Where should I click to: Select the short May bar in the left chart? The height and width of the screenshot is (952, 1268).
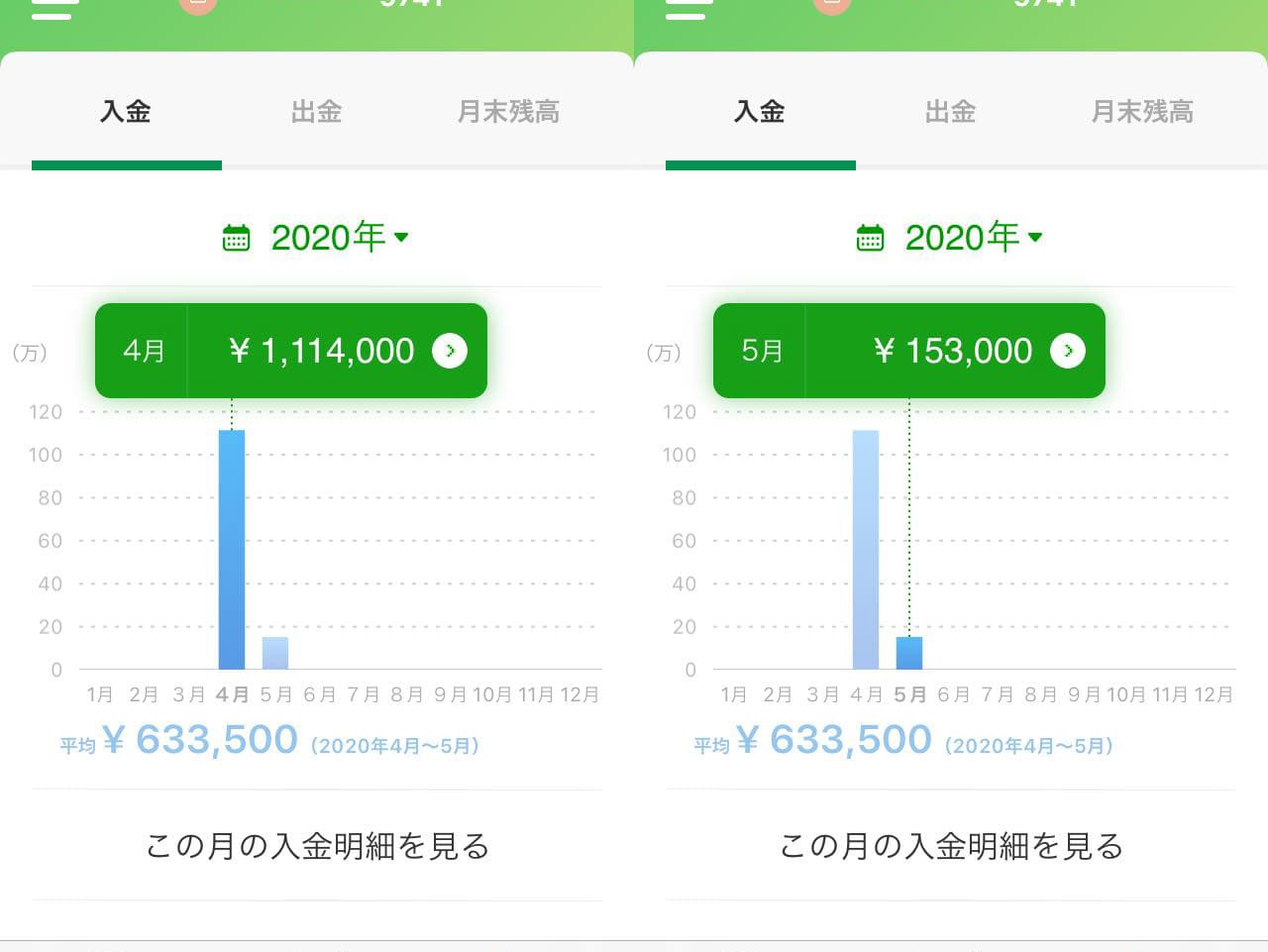[275, 653]
